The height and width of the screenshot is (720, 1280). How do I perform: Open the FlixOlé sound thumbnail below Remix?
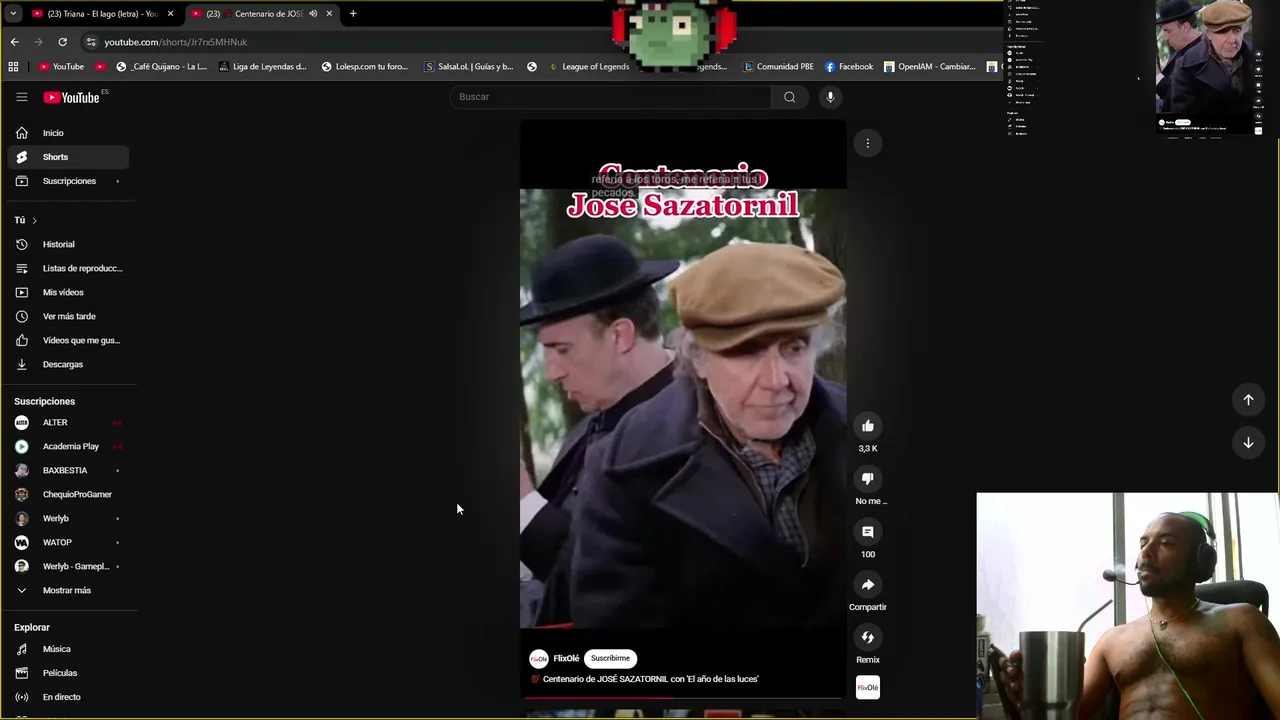pos(868,688)
